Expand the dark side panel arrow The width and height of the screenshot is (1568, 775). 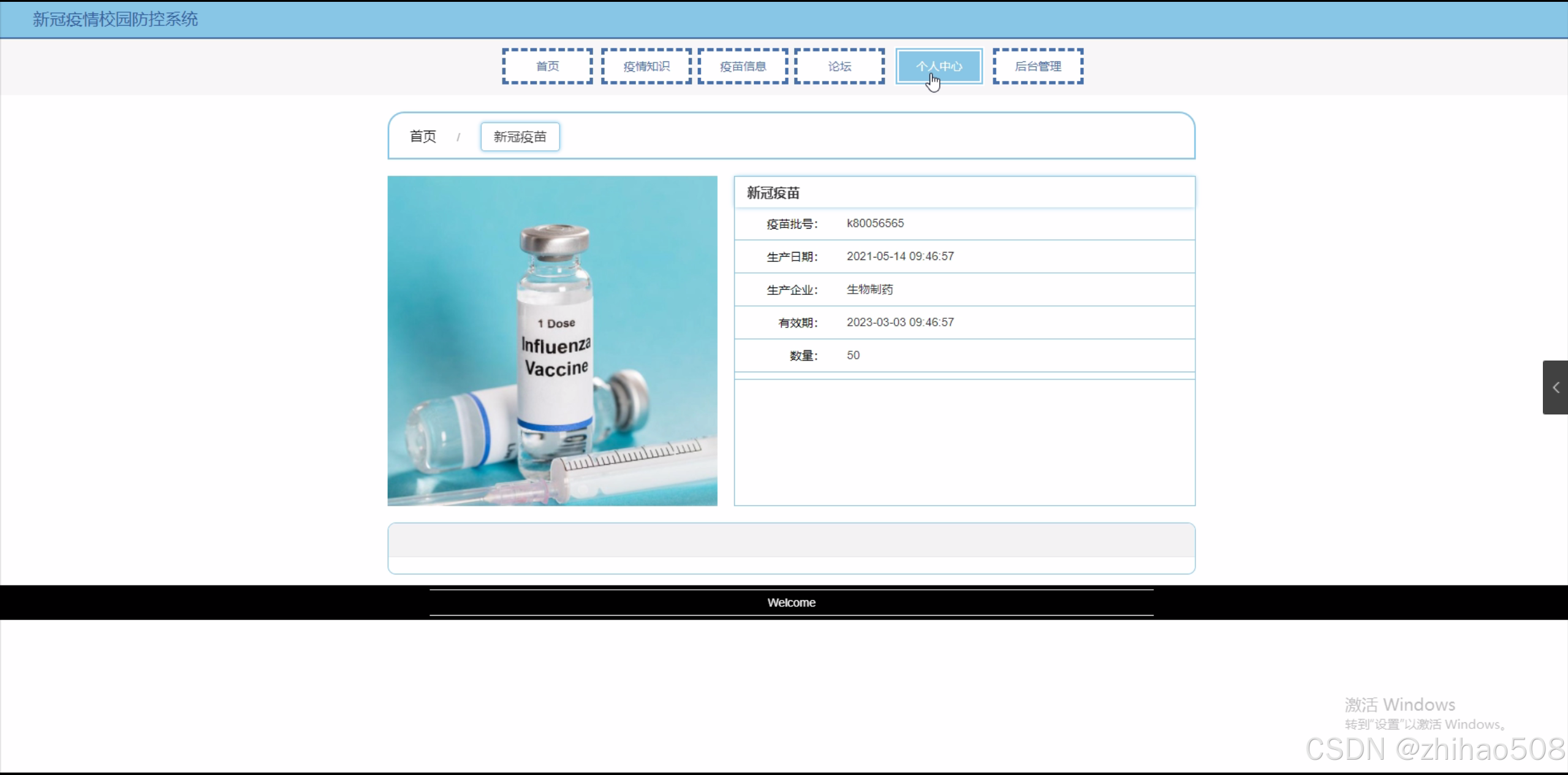1555,388
